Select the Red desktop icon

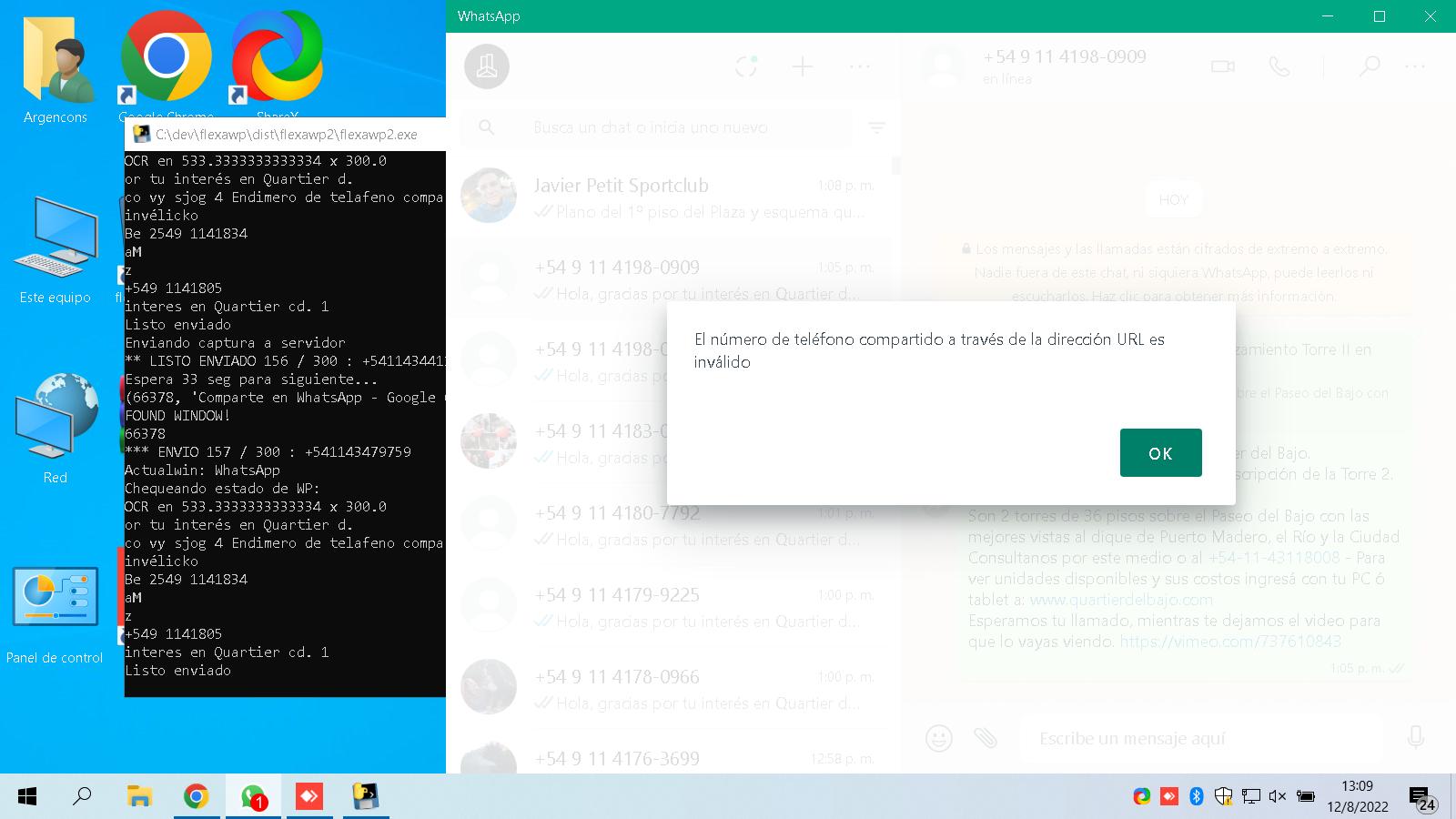(56, 428)
